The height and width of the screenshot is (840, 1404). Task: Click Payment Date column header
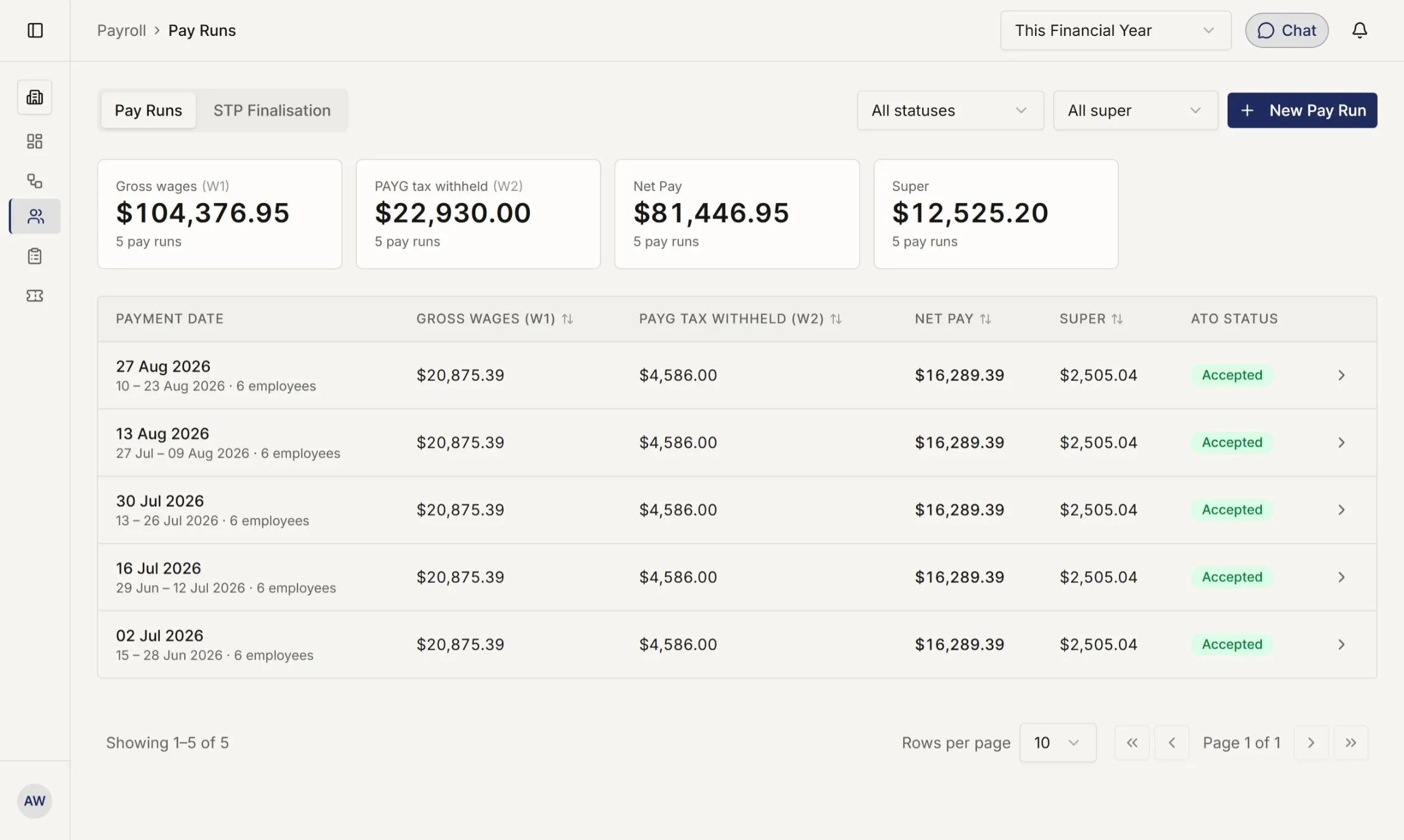tap(170, 319)
